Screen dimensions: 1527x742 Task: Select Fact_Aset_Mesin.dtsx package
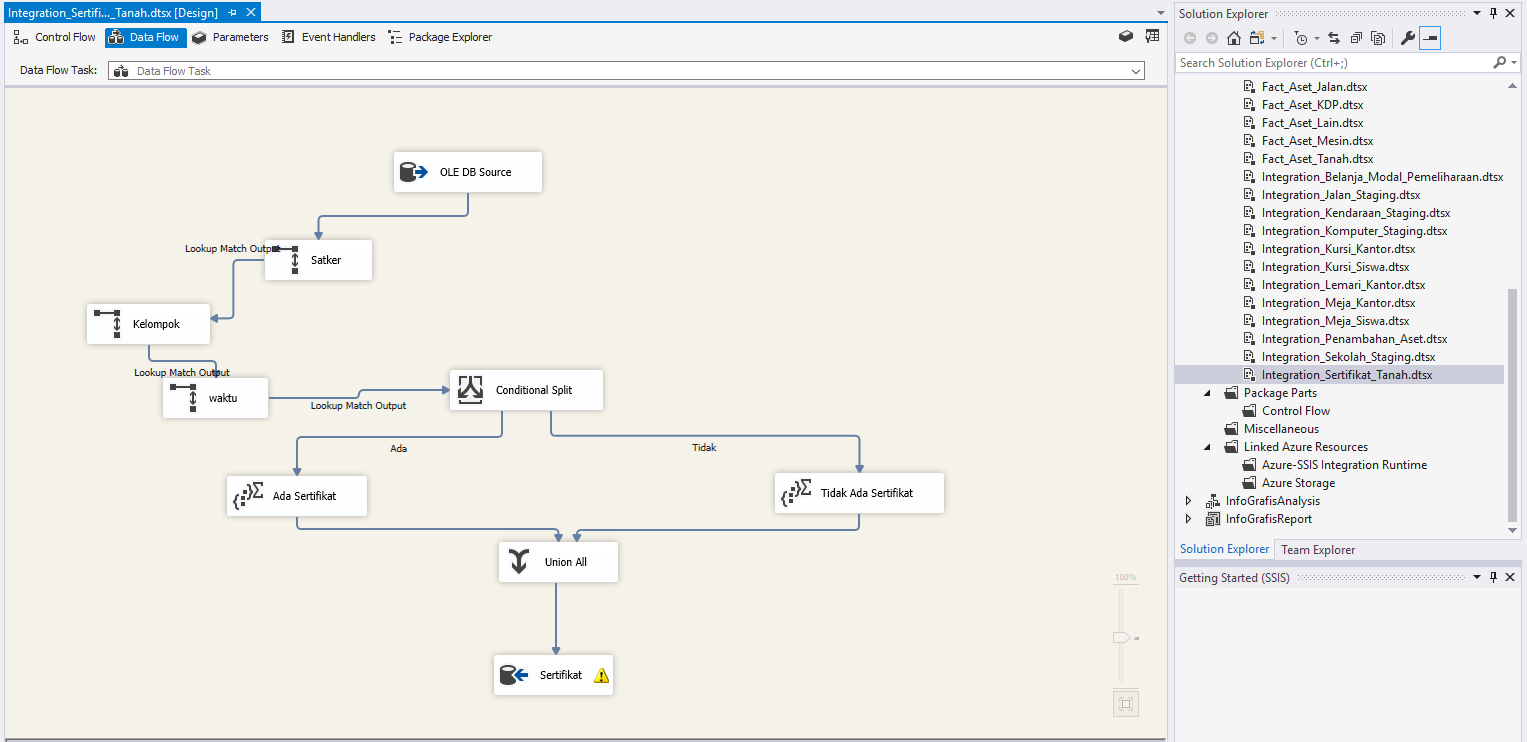tap(1317, 141)
